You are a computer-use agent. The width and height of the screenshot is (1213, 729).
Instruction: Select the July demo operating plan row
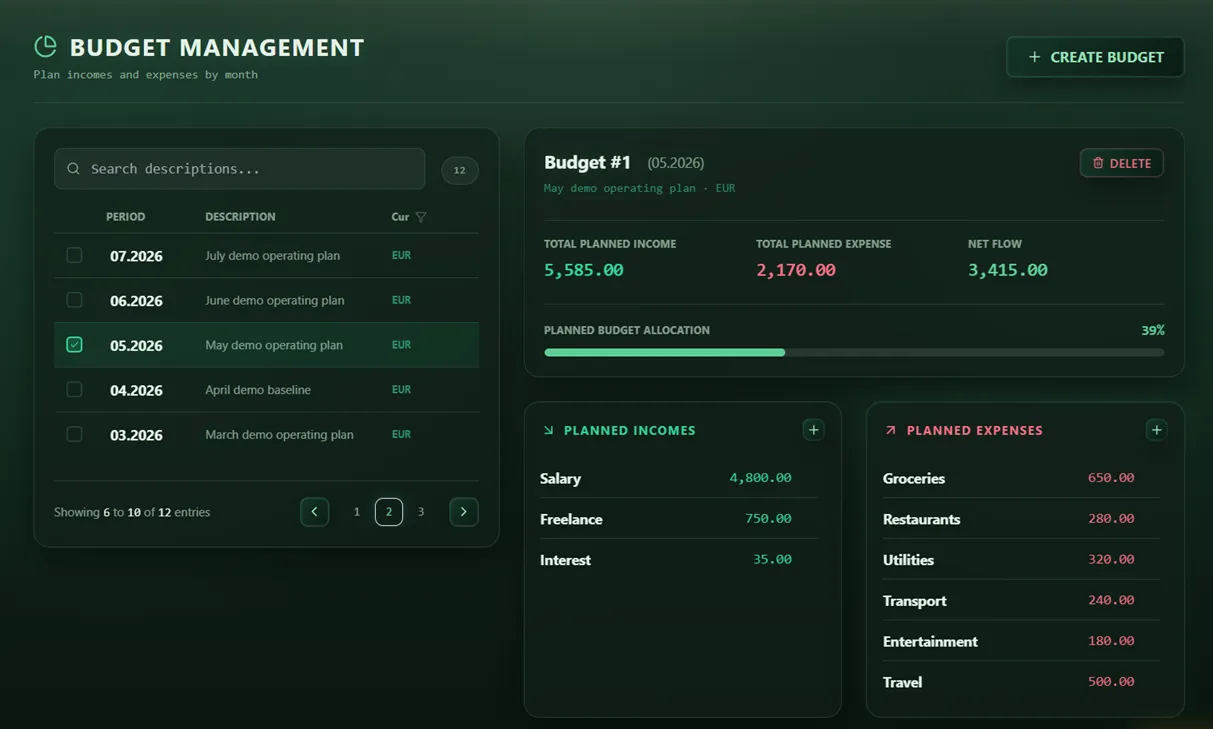266,256
